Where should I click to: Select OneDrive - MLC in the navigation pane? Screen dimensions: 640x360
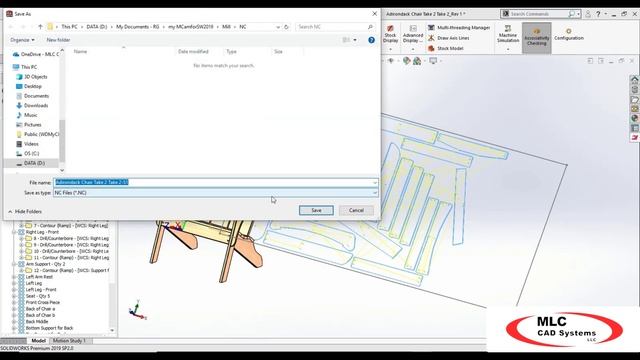36,54
